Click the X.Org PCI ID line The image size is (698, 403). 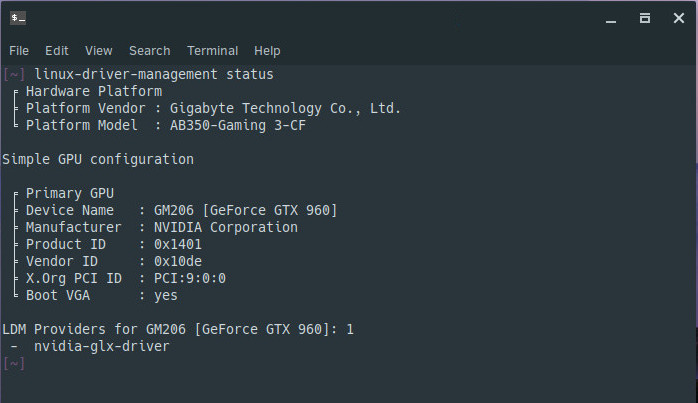[x=125, y=278]
